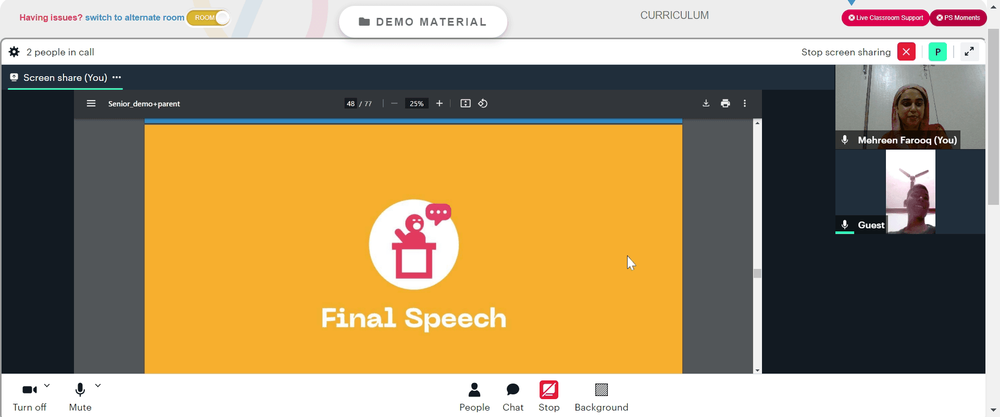Viewport: 1000px width, 417px height.
Task: Click fit to page icon in PDF toolbar
Action: [466, 103]
